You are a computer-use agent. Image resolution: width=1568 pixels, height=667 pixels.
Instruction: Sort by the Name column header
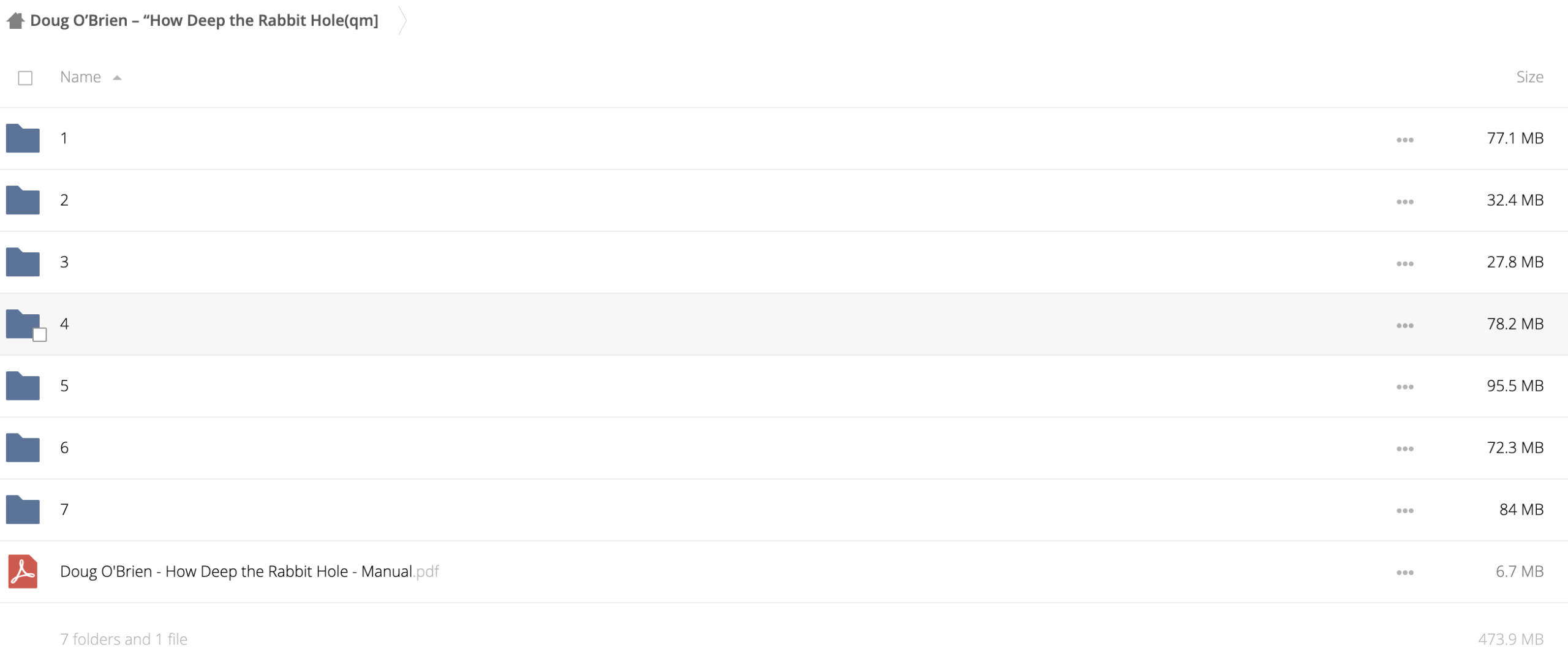tap(80, 77)
